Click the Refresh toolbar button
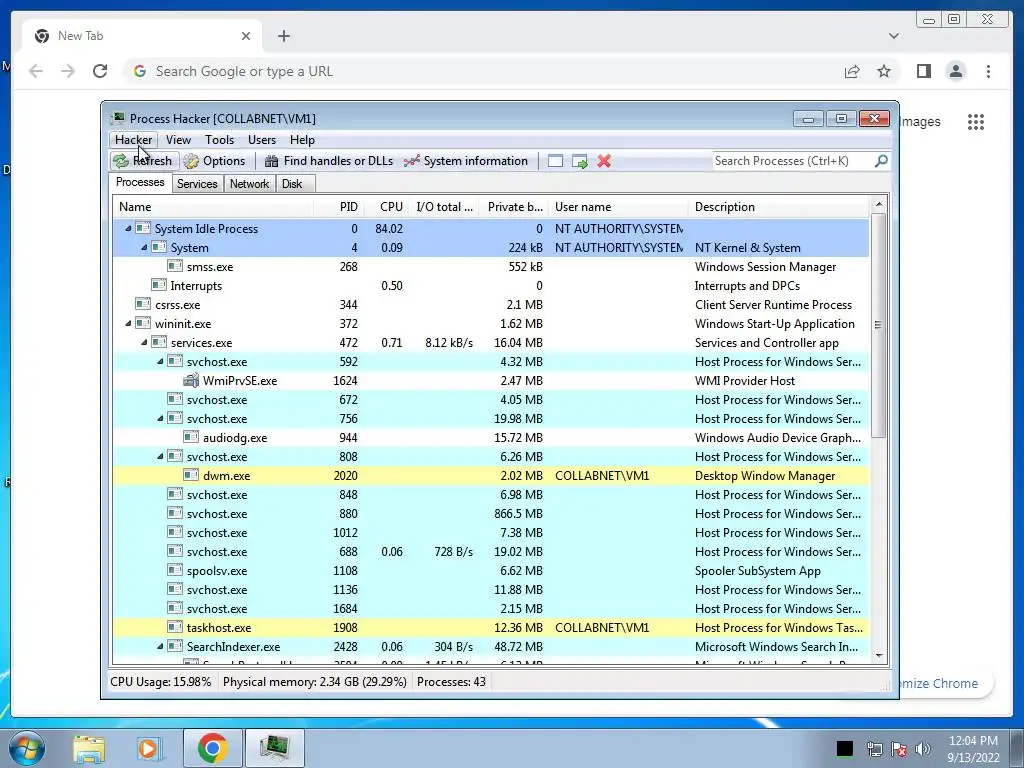The height and width of the screenshot is (768, 1024). [x=143, y=161]
